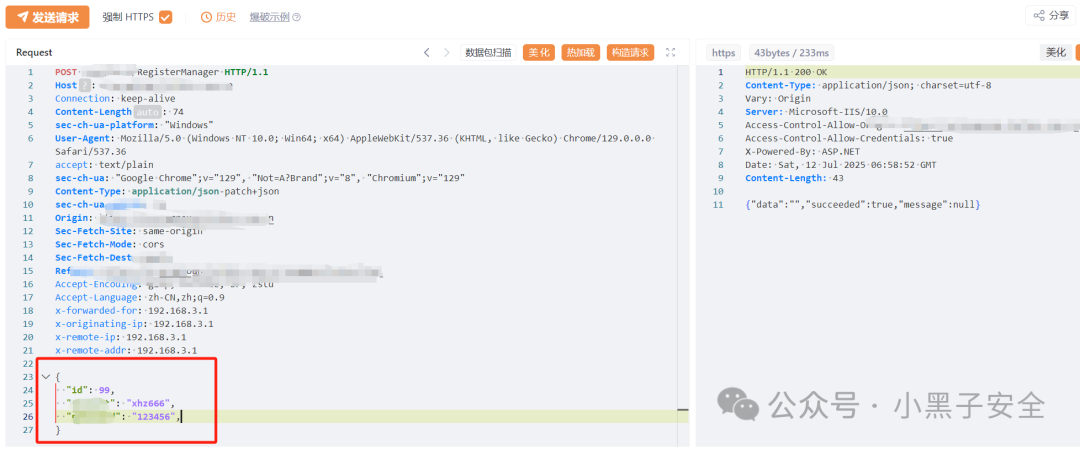1080x449 pixels.
Task: Click 美化 in the Request panel
Action: pos(539,52)
